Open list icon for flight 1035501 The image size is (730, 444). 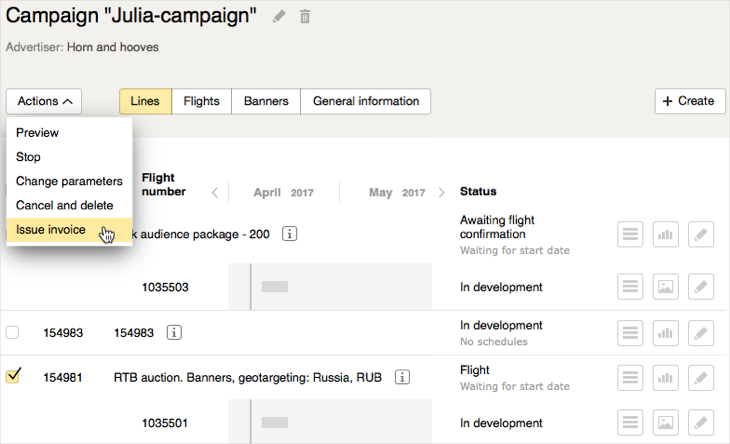coord(630,423)
